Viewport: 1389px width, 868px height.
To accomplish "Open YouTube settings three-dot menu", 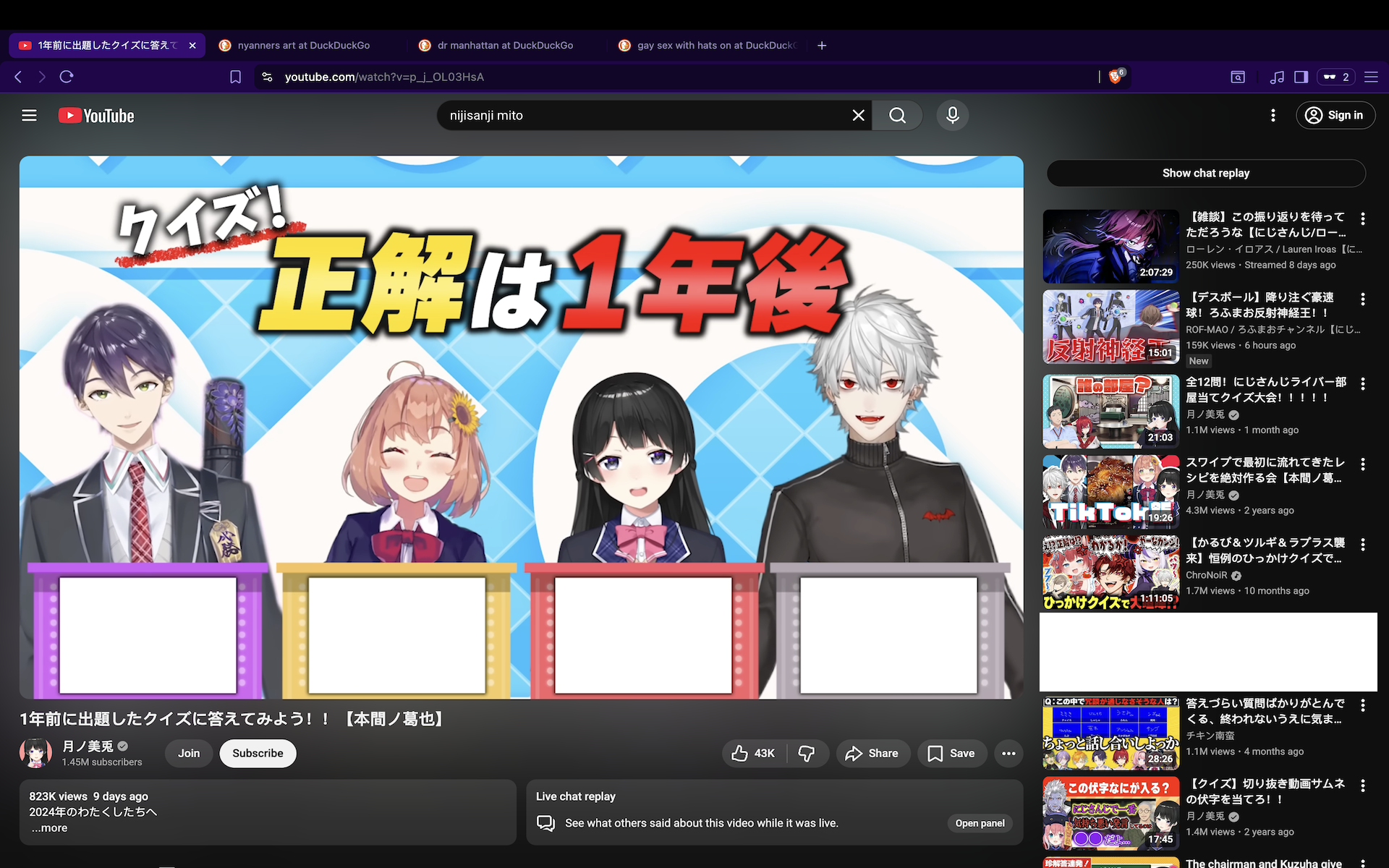I will 1273,116.
